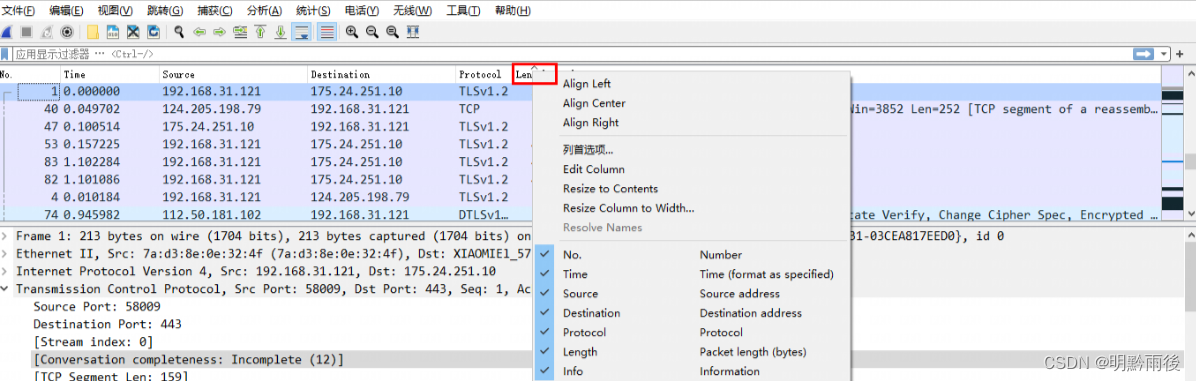Click the restart capture icon
The height and width of the screenshot is (381, 1196).
[x=47, y=32]
